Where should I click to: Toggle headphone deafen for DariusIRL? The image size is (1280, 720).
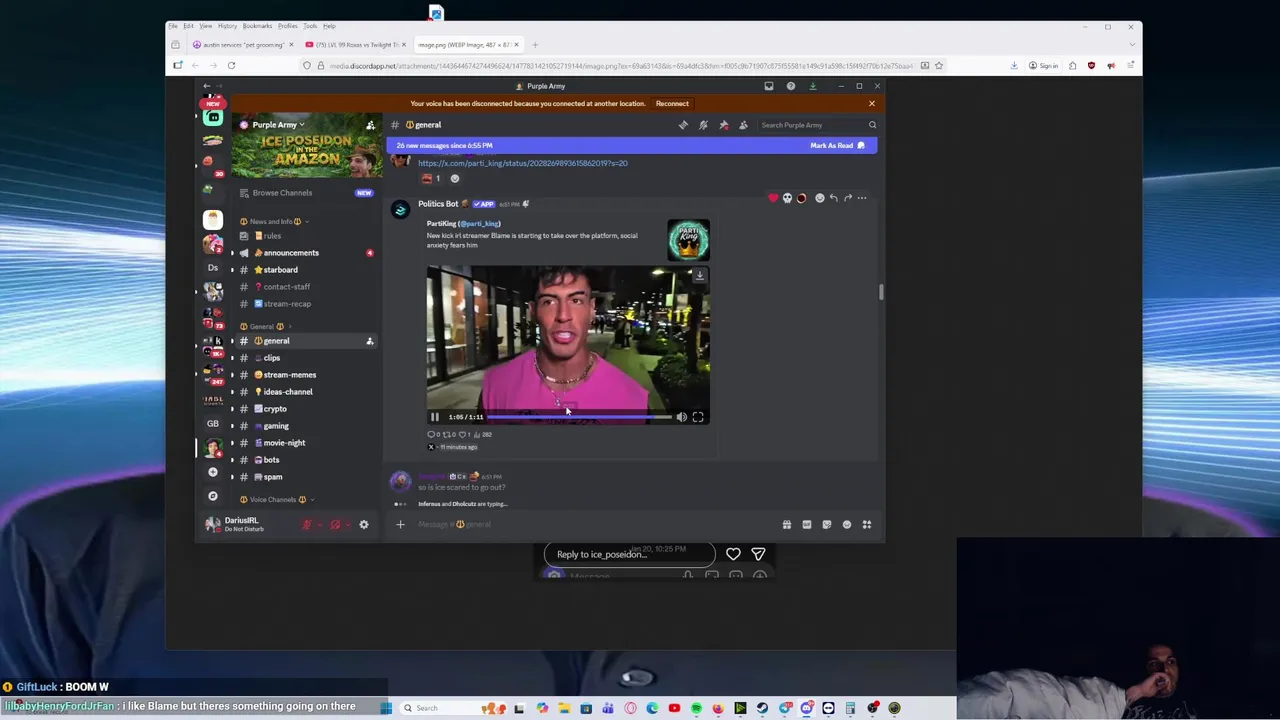pyautogui.click(x=335, y=524)
